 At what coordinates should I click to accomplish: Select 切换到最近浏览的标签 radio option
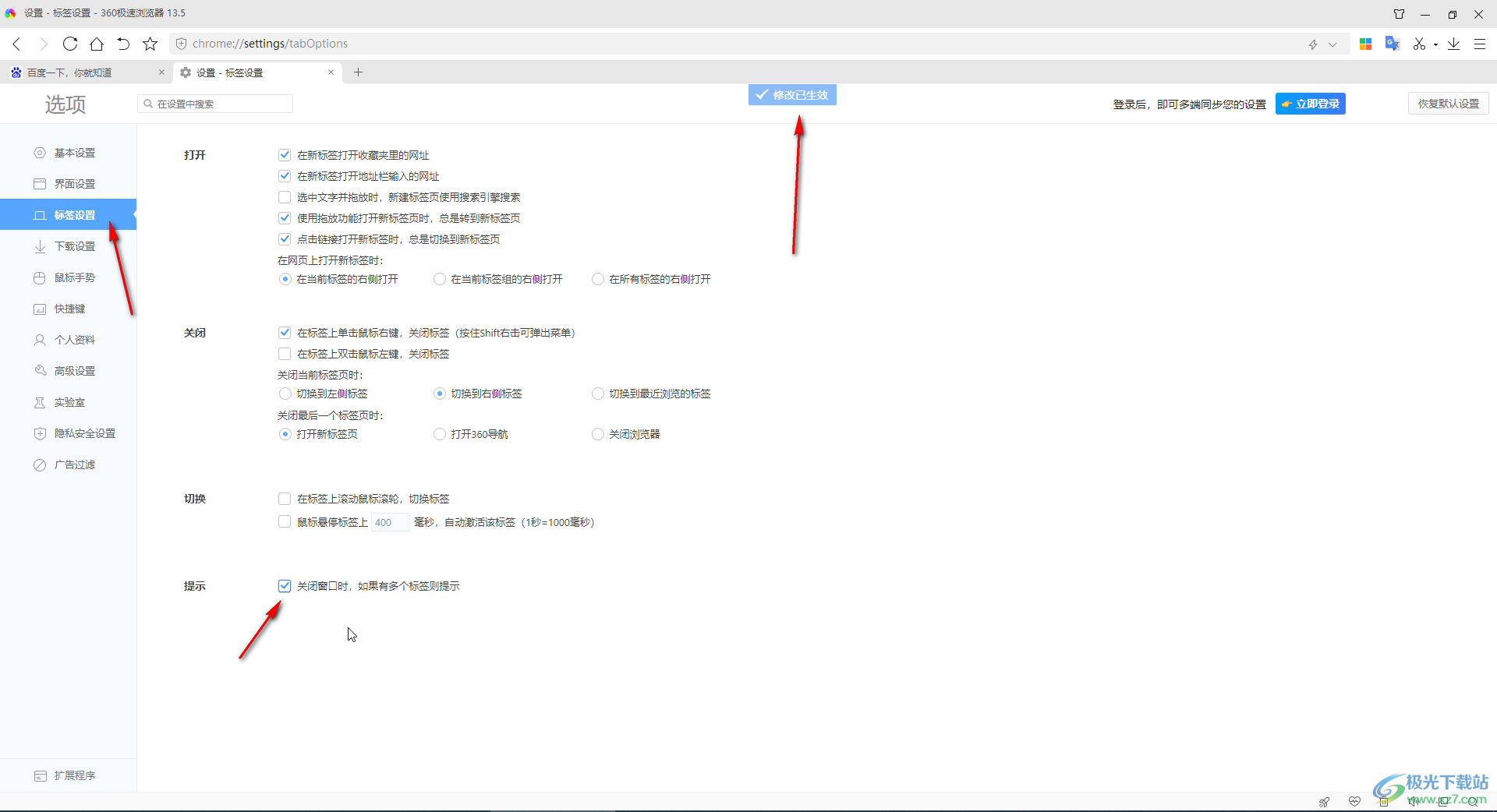pyautogui.click(x=598, y=394)
